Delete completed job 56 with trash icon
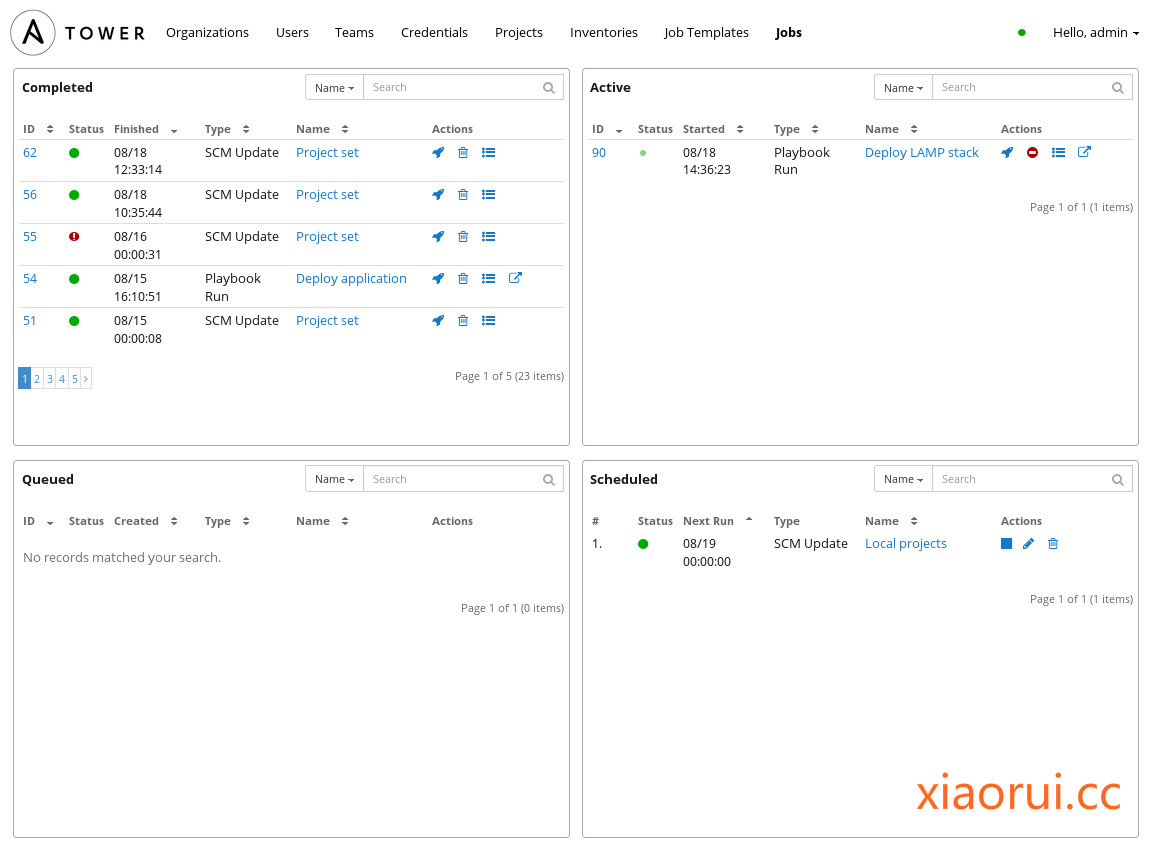1152x863 pixels. click(463, 195)
